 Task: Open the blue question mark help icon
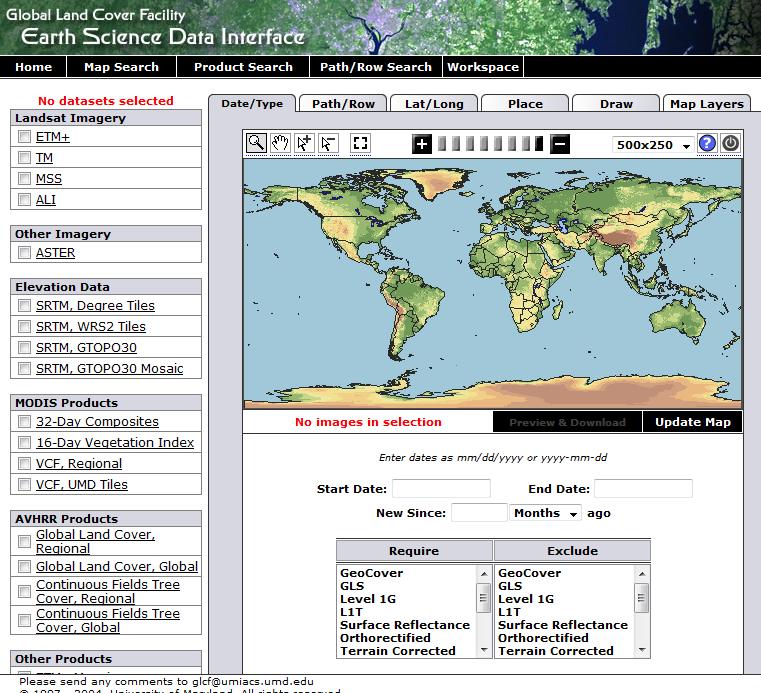tap(707, 143)
